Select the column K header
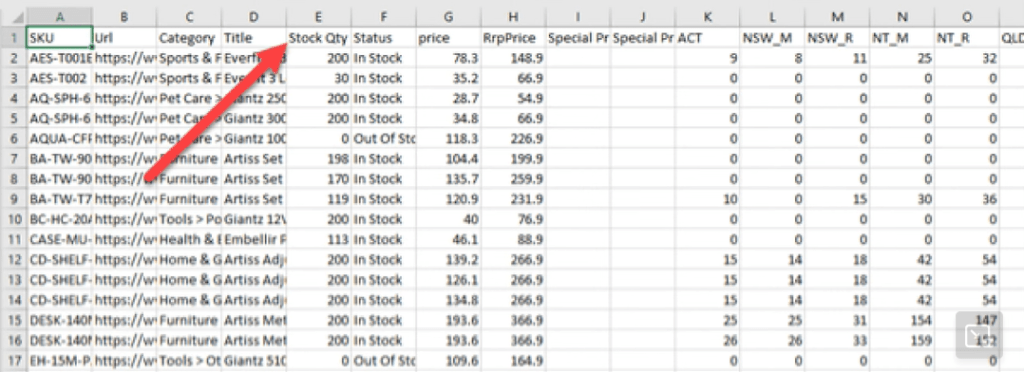This screenshot has height=372, width=1024. point(708,16)
